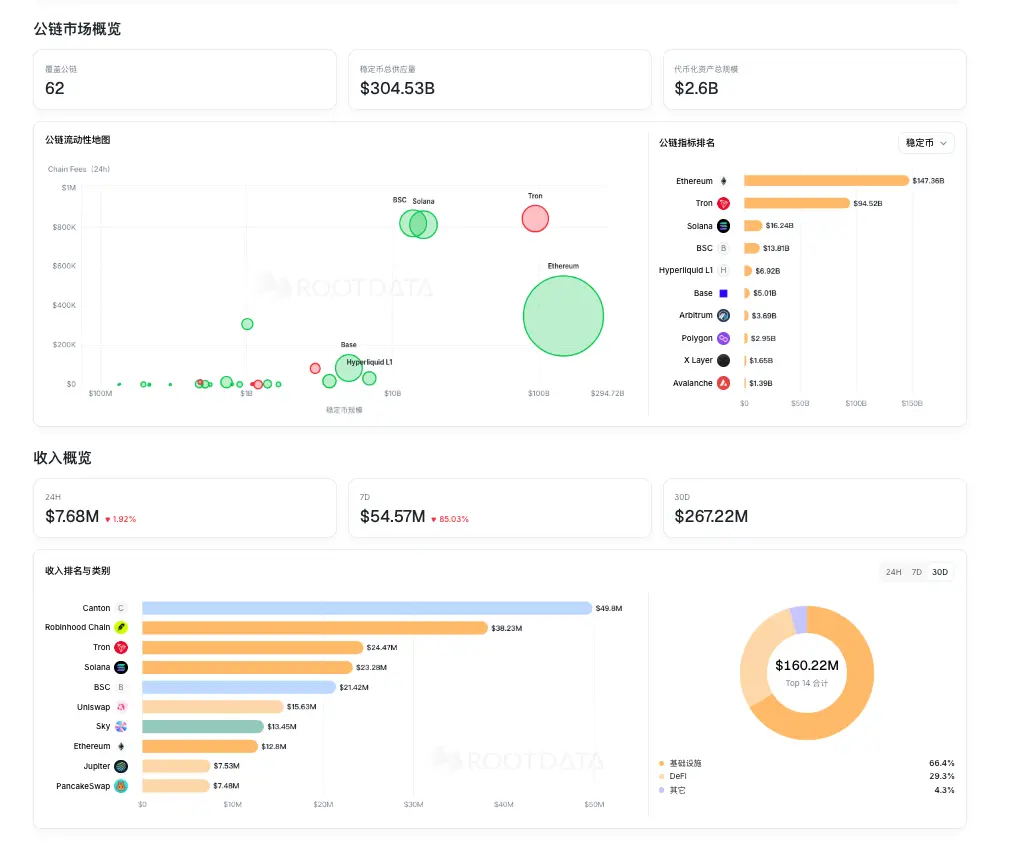Click the Tron logo in chain ranking
This screenshot has height=848, width=1014.
[x=724, y=203]
